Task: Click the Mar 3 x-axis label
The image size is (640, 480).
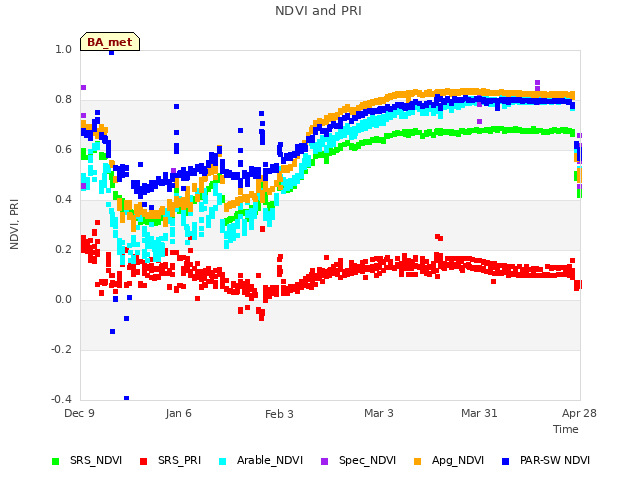Action: tap(379, 413)
